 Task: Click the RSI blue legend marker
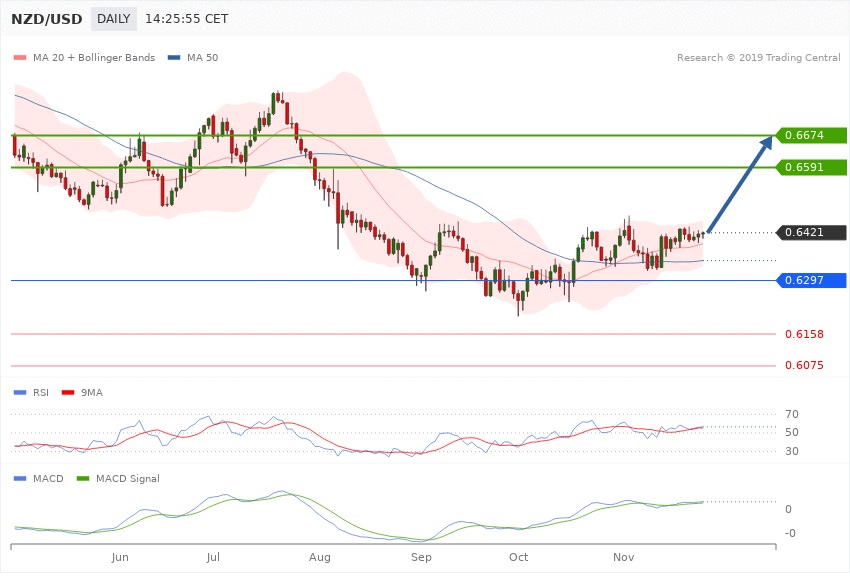(19, 393)
